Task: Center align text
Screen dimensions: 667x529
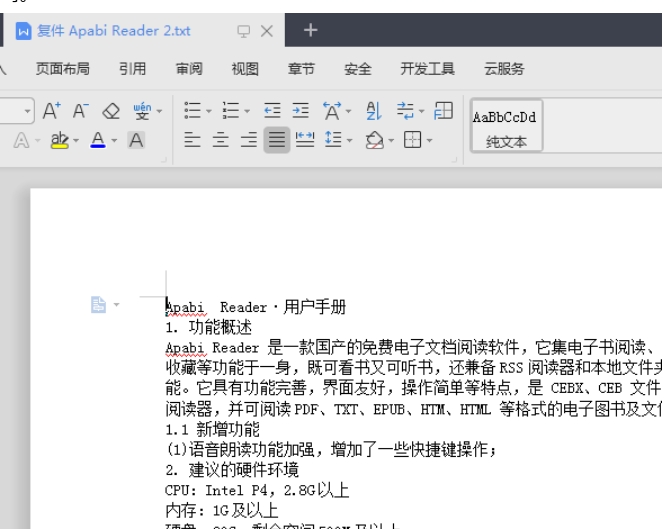Action: (x=220, y=139)
